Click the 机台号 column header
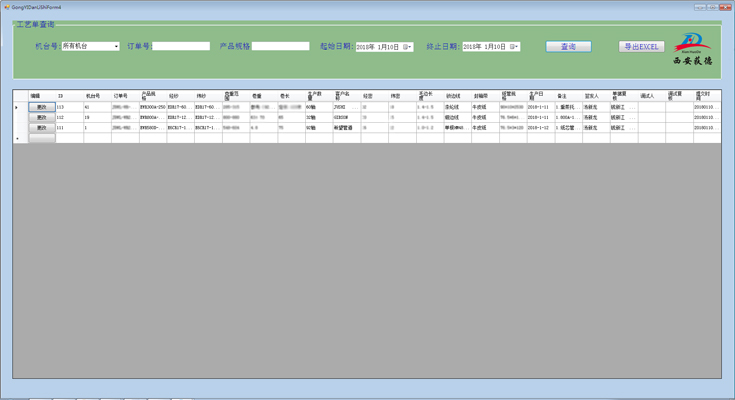The height and width of the screenshot is (400, 735). pos(96,96)
